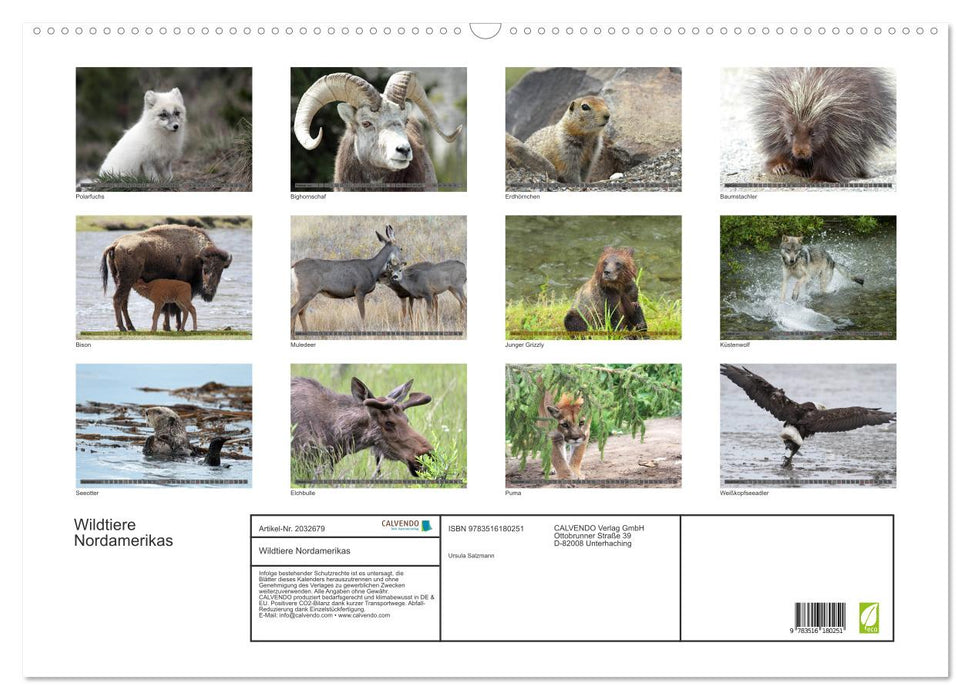Screen dimensions: 971x700
Task: Click the green eco leaf logo
Action: 869,617
